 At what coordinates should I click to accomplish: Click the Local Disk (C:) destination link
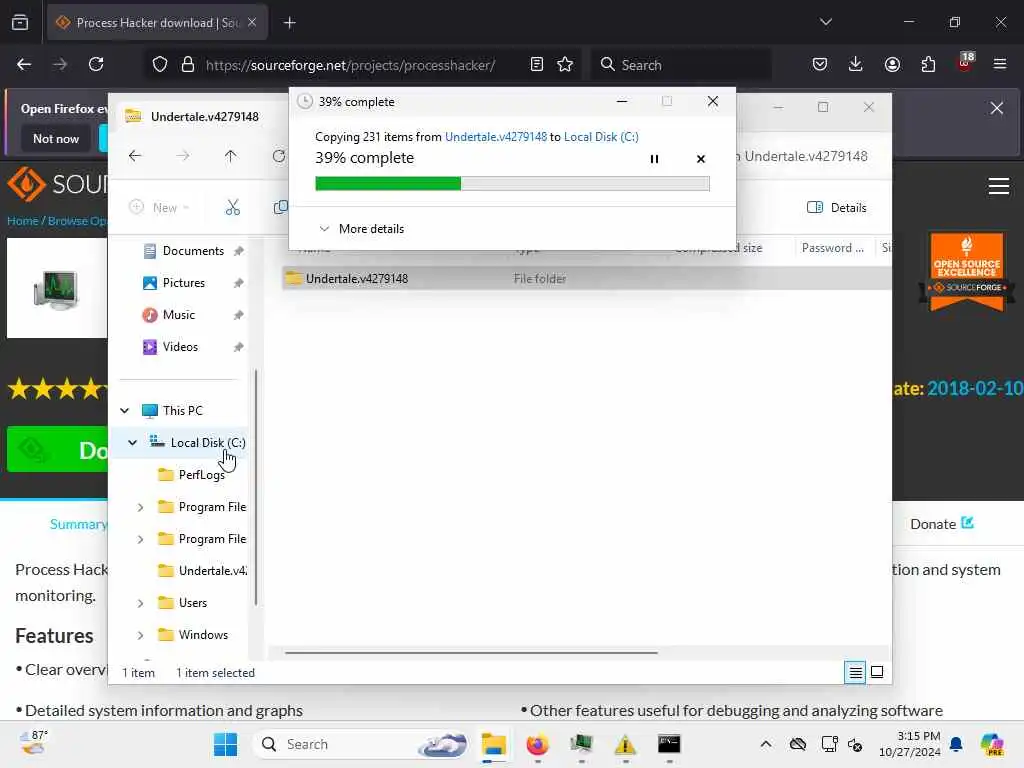[x=601, y=136]
